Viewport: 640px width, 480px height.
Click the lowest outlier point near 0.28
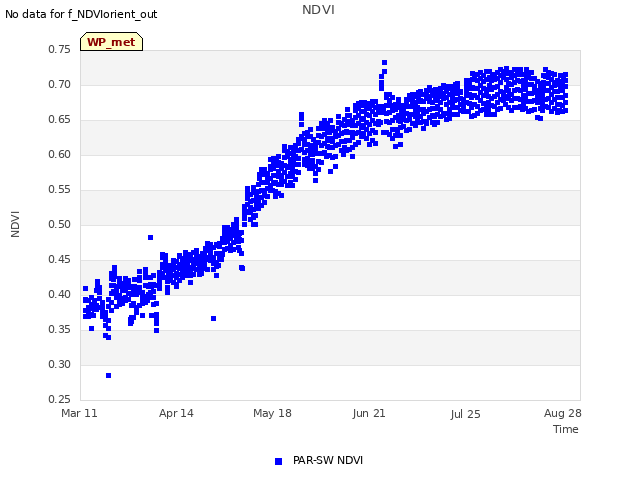109,376
